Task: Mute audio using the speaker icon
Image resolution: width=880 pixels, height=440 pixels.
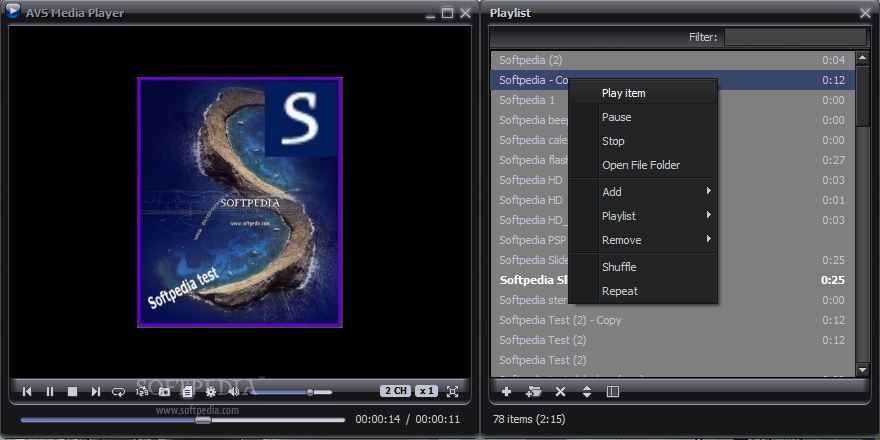Action: (234, 392)
